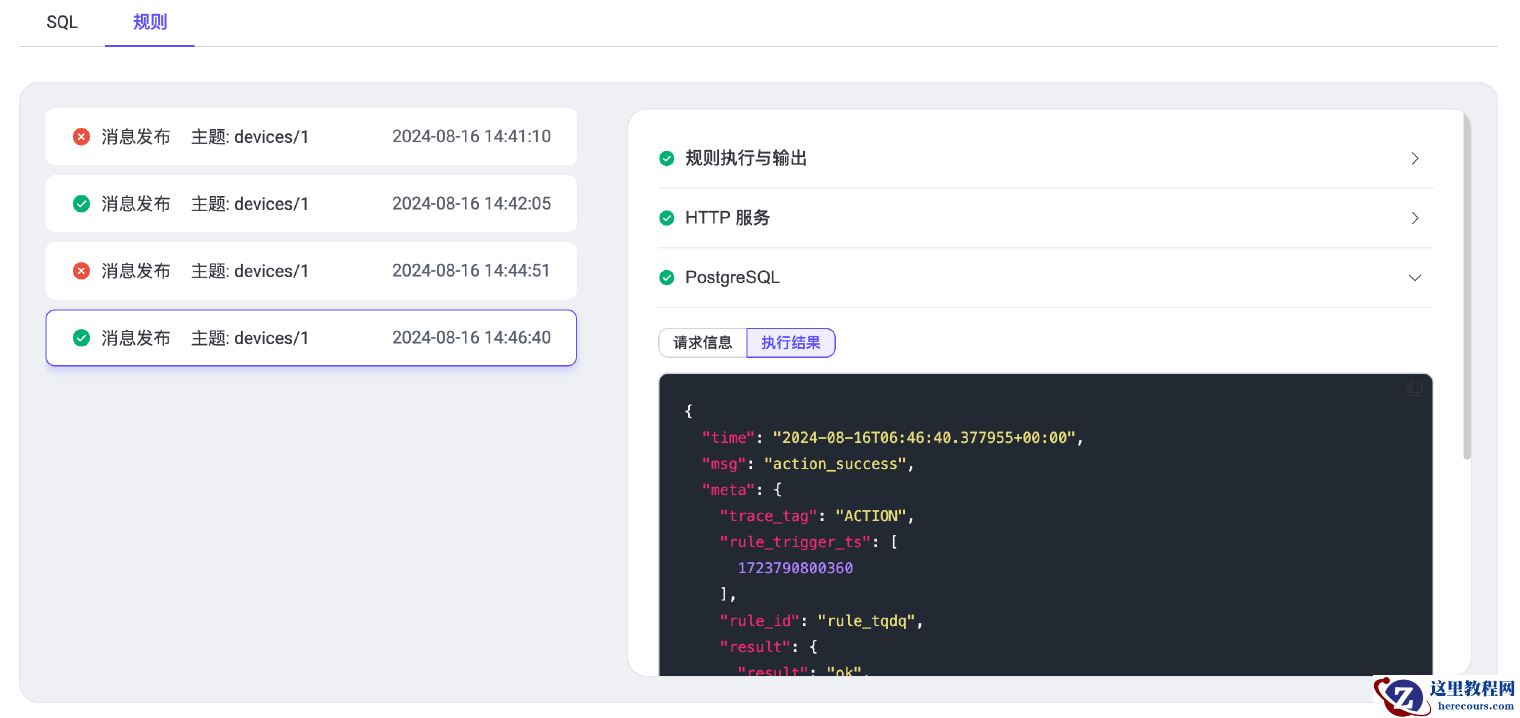Screen dimensions: 1520x718
Task: Open the 请求信息 tab
Action: [x=703, y=343]
